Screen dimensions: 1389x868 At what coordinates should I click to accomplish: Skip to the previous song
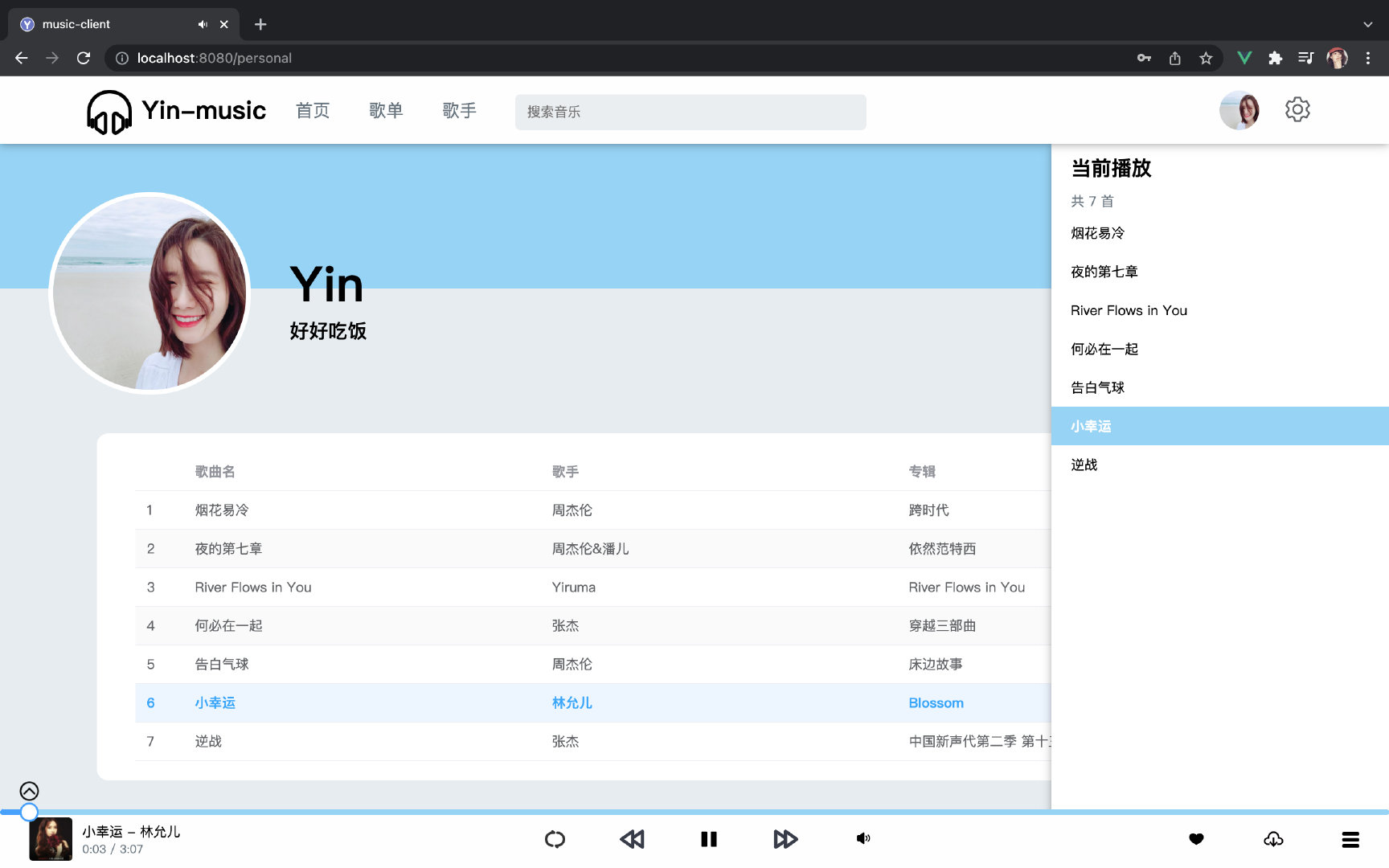tap(632, 839)
